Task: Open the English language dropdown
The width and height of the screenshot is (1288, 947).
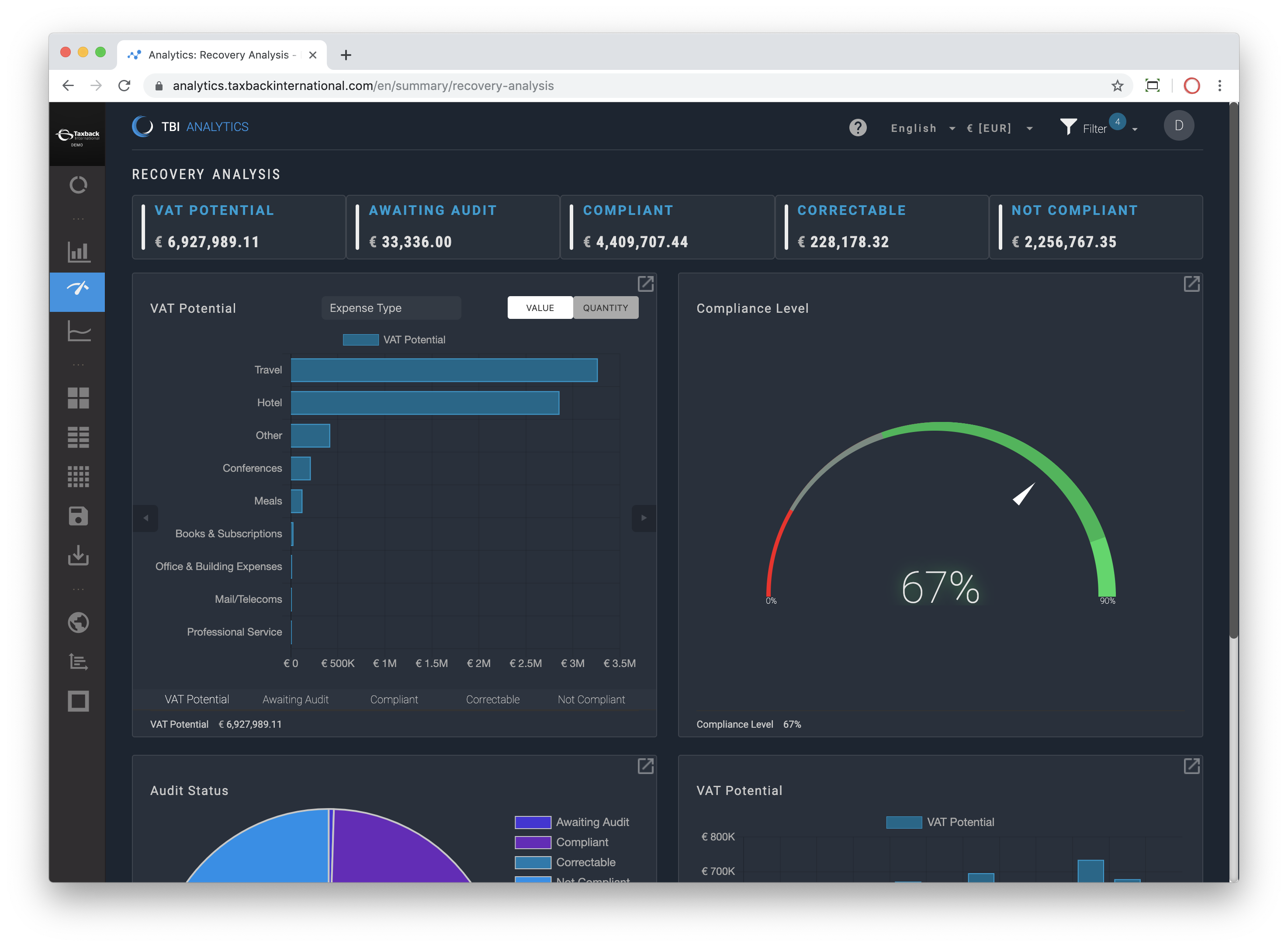Action: click(x=923, y=128)
